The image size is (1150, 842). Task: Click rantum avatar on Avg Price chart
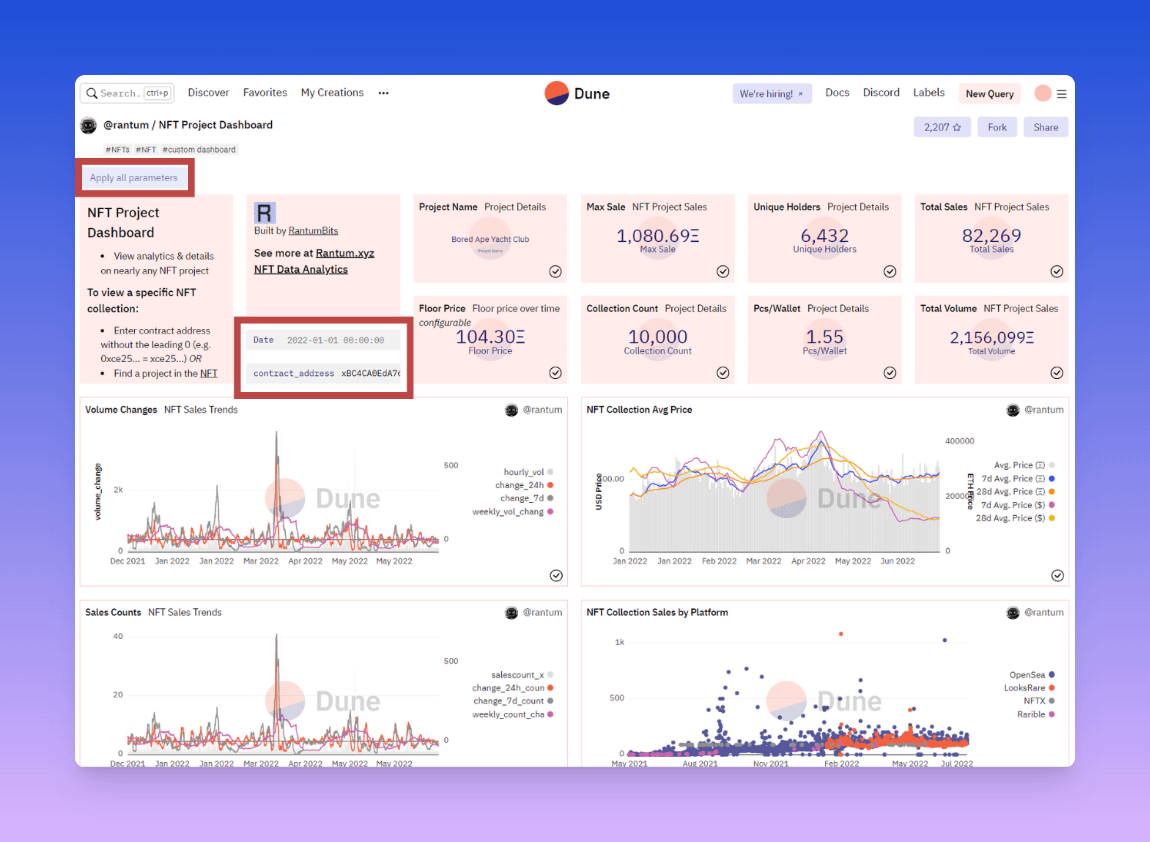click(1012, 410)
